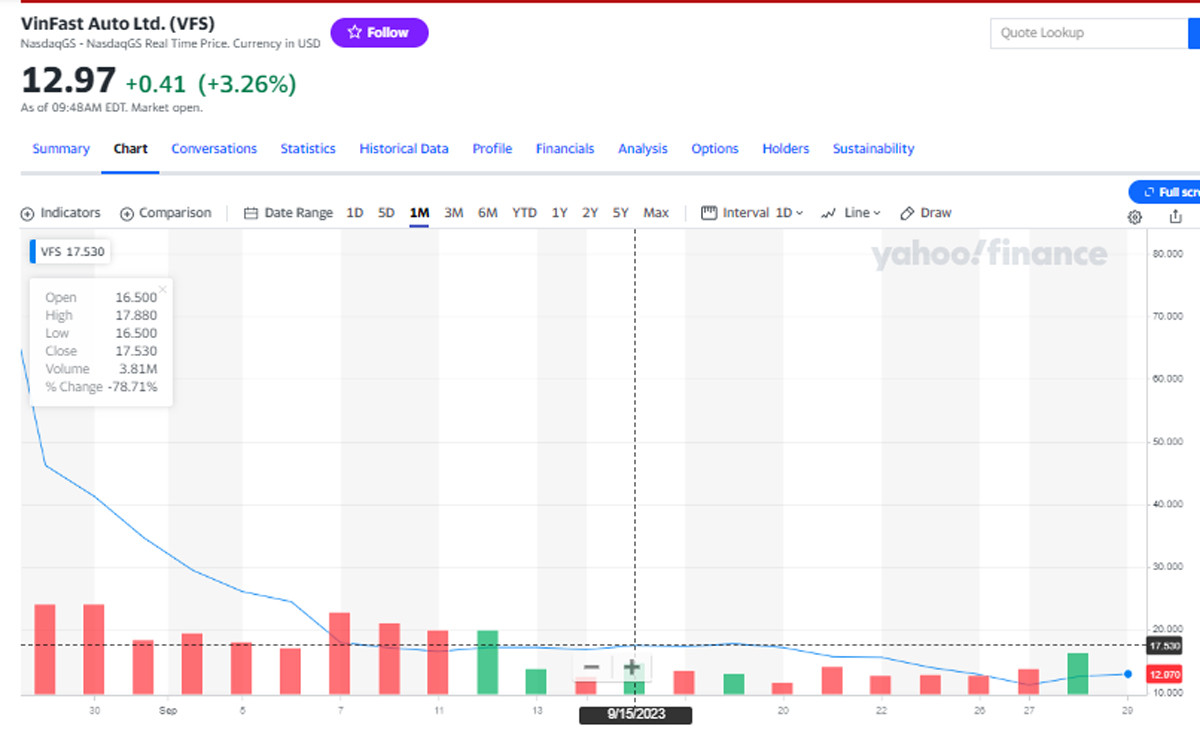Switch to the Historical Data tab
The width and height of the screenshot is (1200, 735).
404,149
